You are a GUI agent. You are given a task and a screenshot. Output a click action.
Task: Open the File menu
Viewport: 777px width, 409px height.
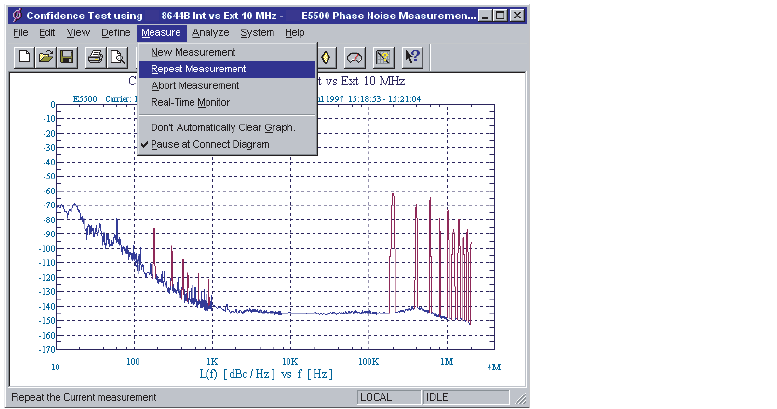(20, 33)
